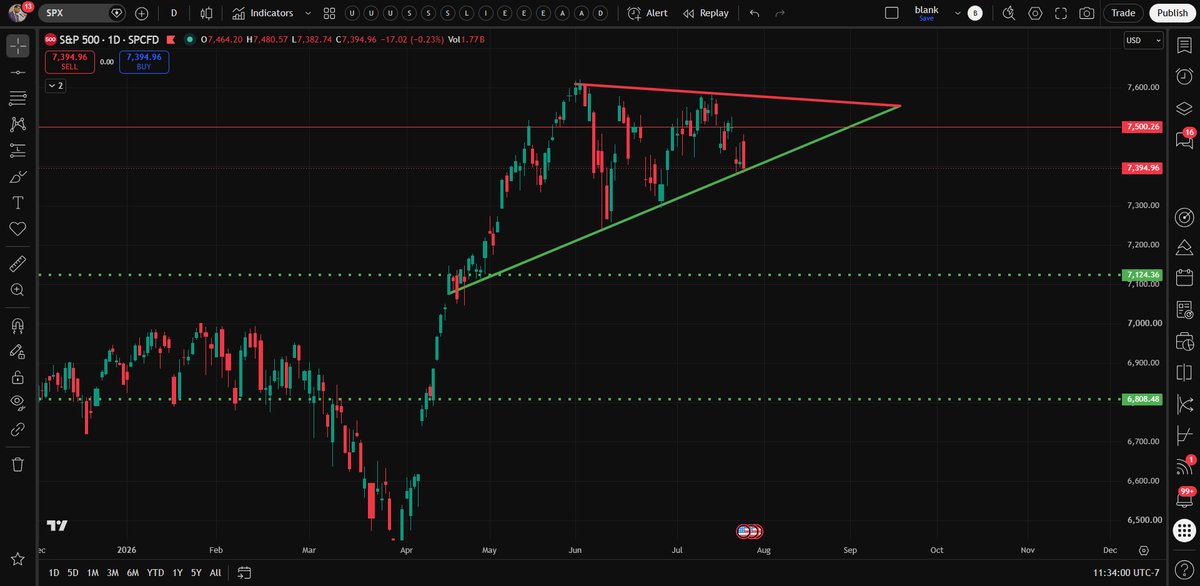Open the time axis settings gear
The image size is (1200, 586).
coord(1143,550)
